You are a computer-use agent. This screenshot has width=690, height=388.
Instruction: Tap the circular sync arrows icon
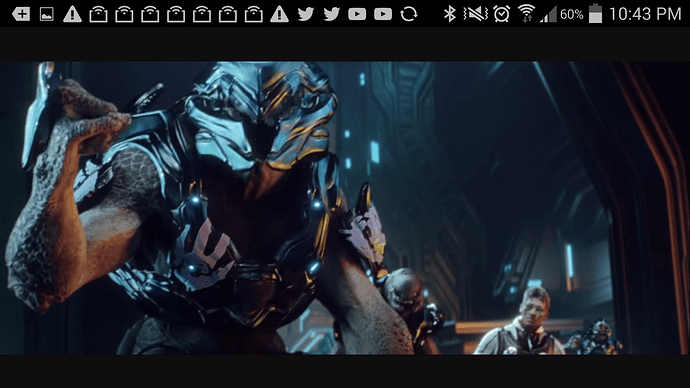click(x=409, y=14)
